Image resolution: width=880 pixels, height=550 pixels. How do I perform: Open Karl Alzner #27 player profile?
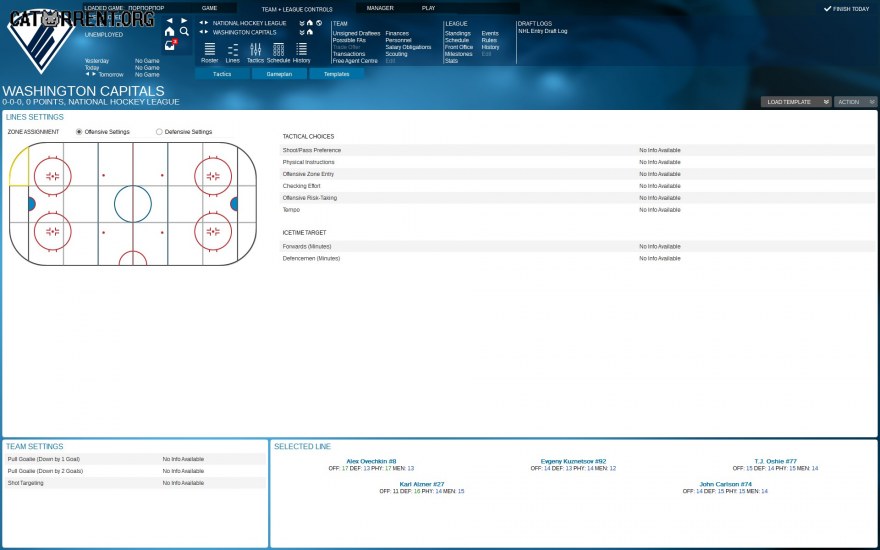click(x=421, y=484)
